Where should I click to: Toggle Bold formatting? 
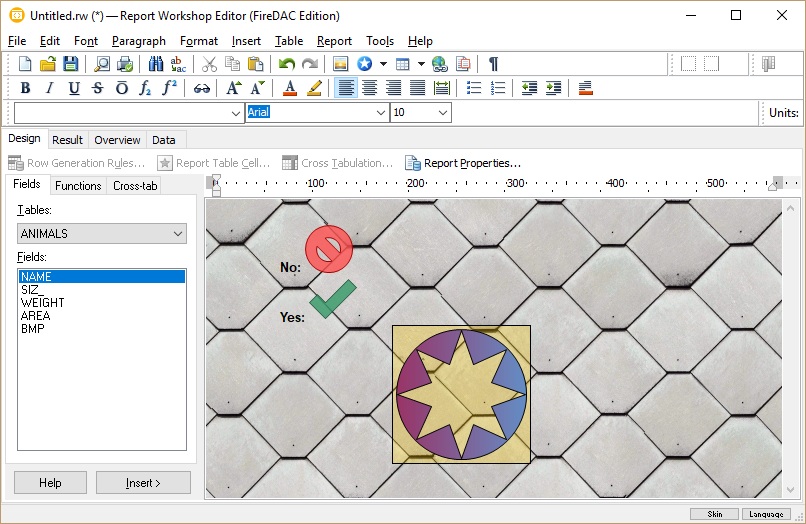[x=26, y=88]
